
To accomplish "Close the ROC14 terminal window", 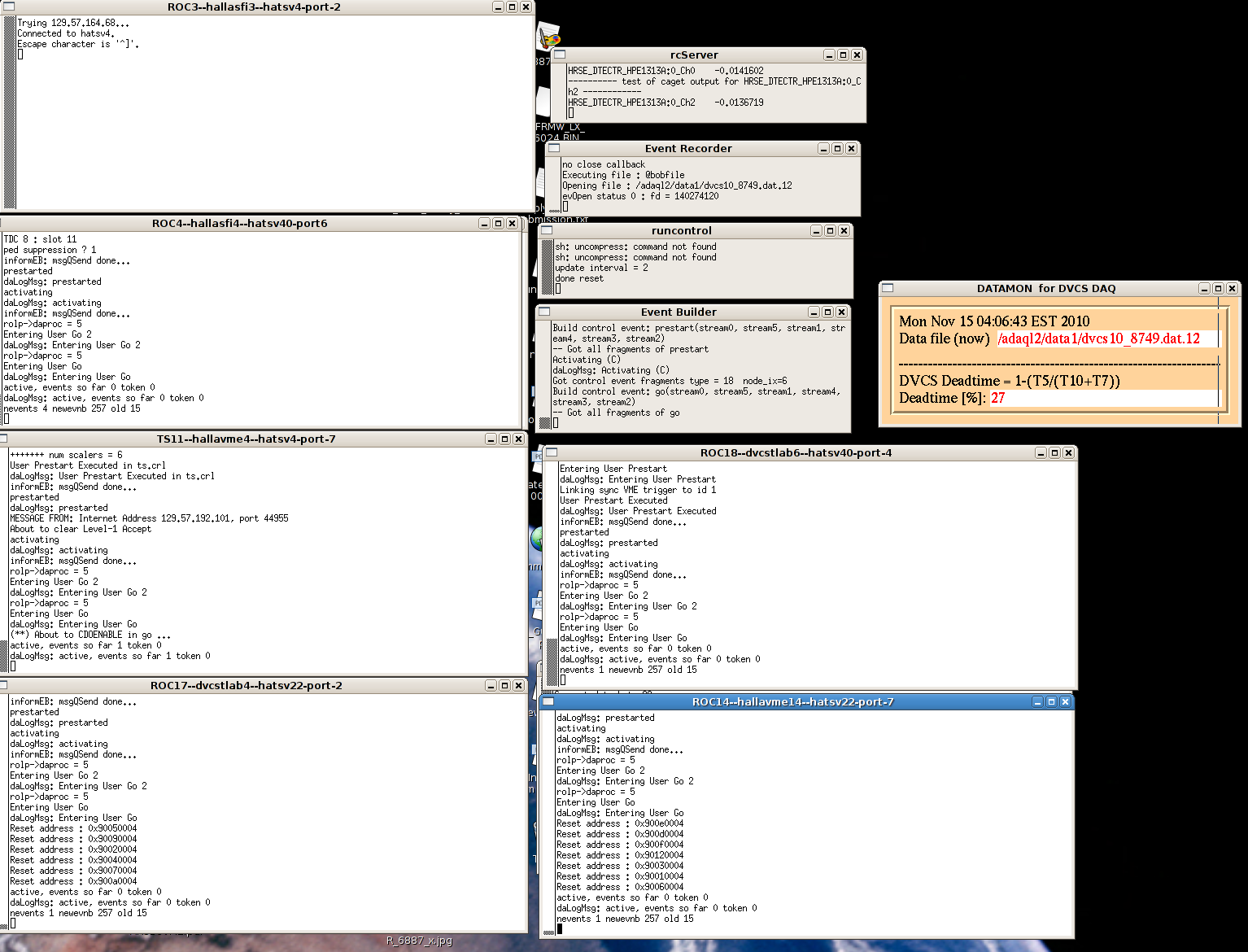I will coord(1065,701).
